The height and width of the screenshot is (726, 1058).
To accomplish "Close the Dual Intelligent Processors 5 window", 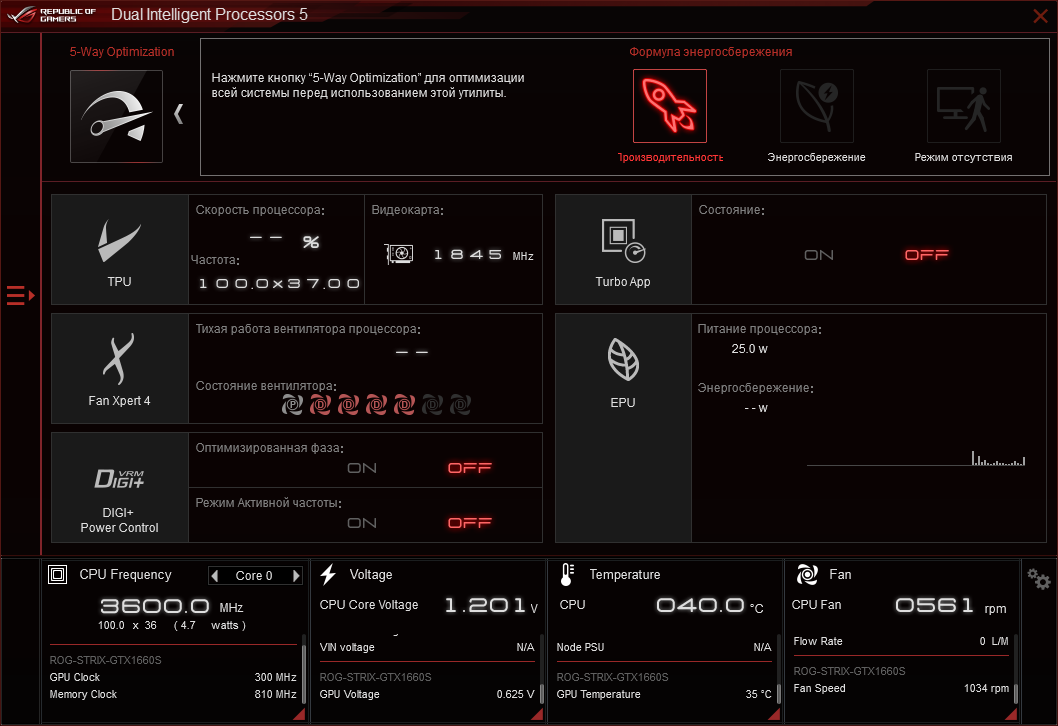I will pos(1040,16).
